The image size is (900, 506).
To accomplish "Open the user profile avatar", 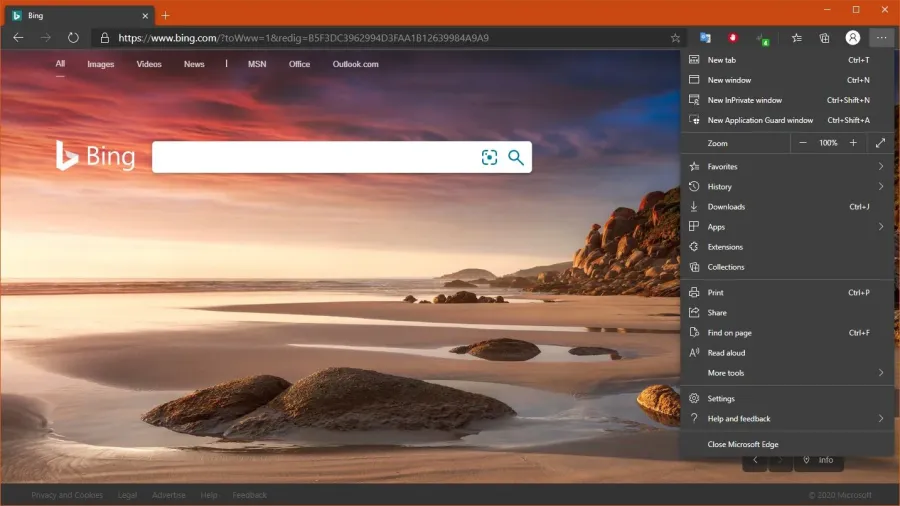I will [x=852, y=38].
